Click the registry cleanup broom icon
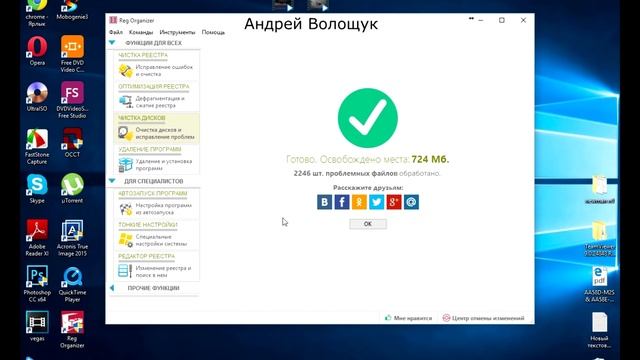The width and height of the screenshot is (640, 360). [x=126, y=71]
